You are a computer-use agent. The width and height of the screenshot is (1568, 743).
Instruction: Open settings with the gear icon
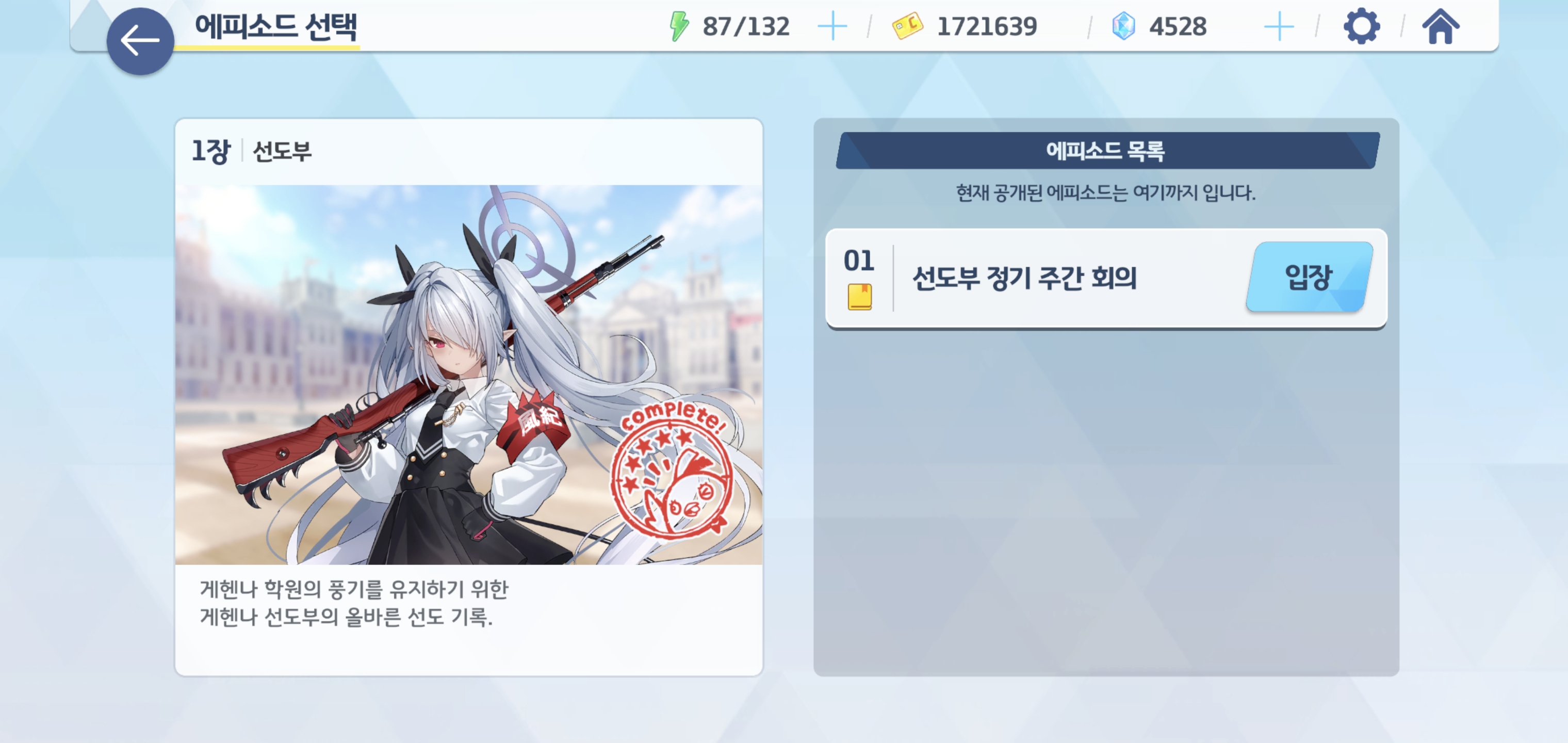[1361, 26]
